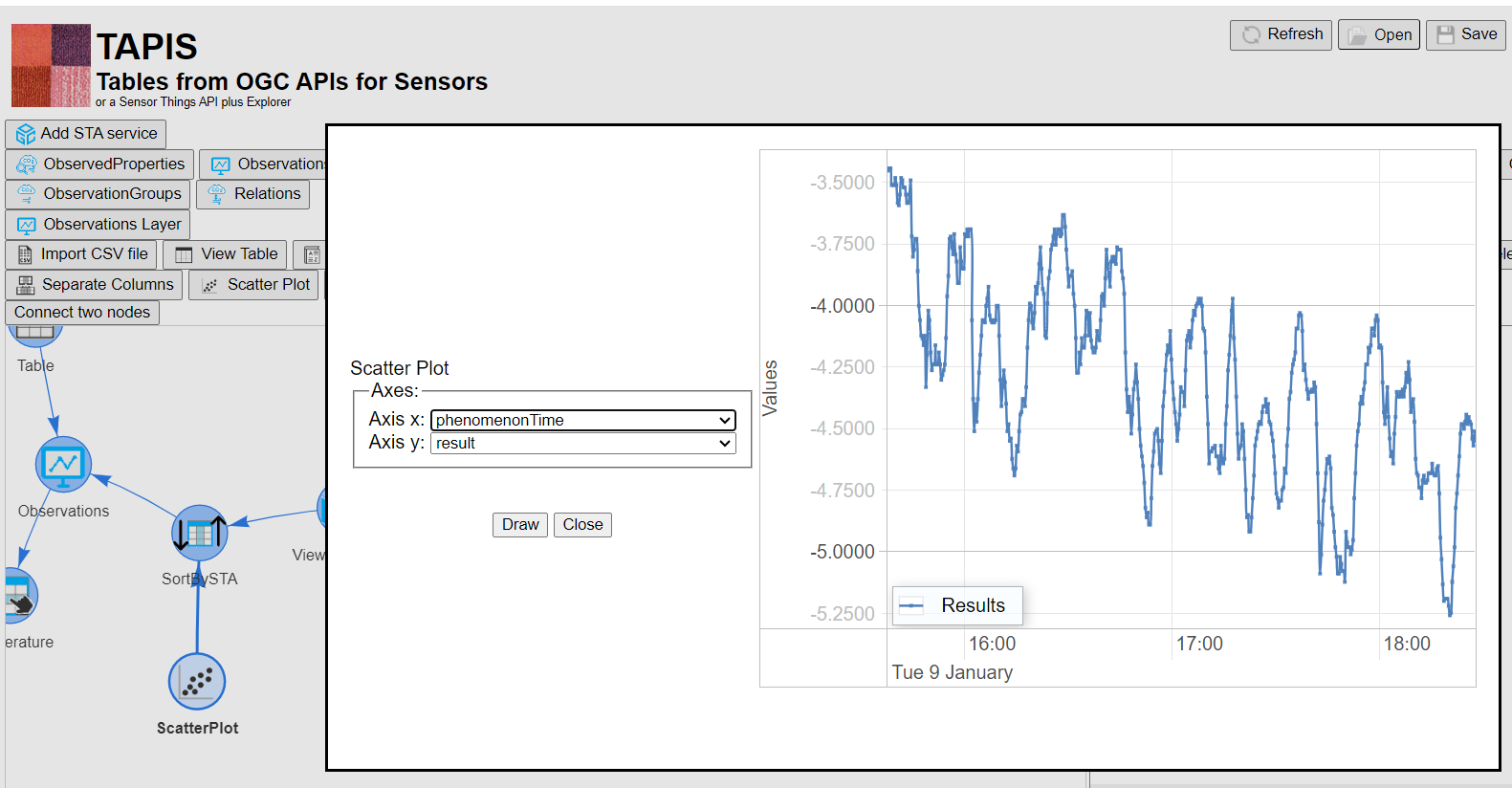The image size is (1512, 788).
Task: Click the Separate Columns button
Action: click(94, 285)
